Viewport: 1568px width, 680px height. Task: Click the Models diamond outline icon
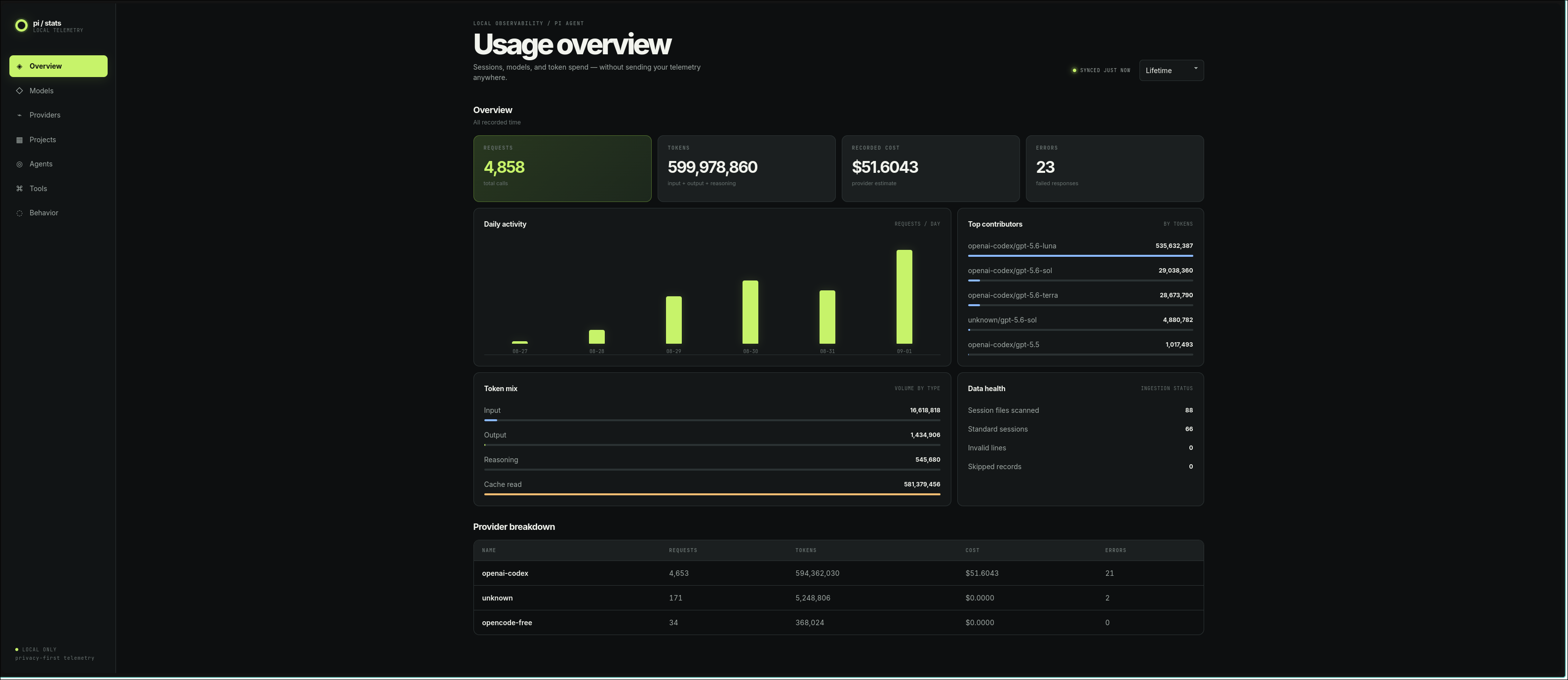[19, 91]
